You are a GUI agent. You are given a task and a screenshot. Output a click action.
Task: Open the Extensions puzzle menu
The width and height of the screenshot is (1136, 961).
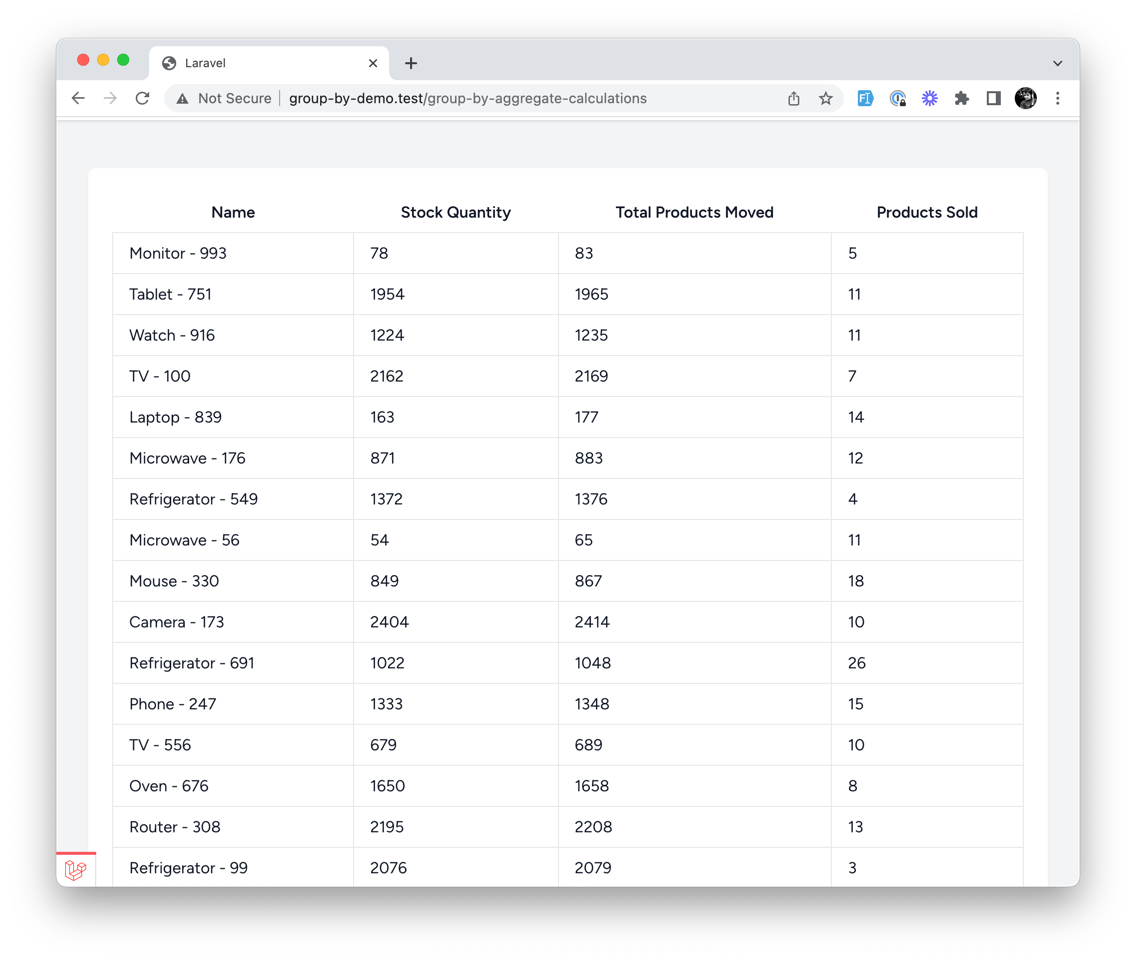pyautogui.click(x=961, y=99)
